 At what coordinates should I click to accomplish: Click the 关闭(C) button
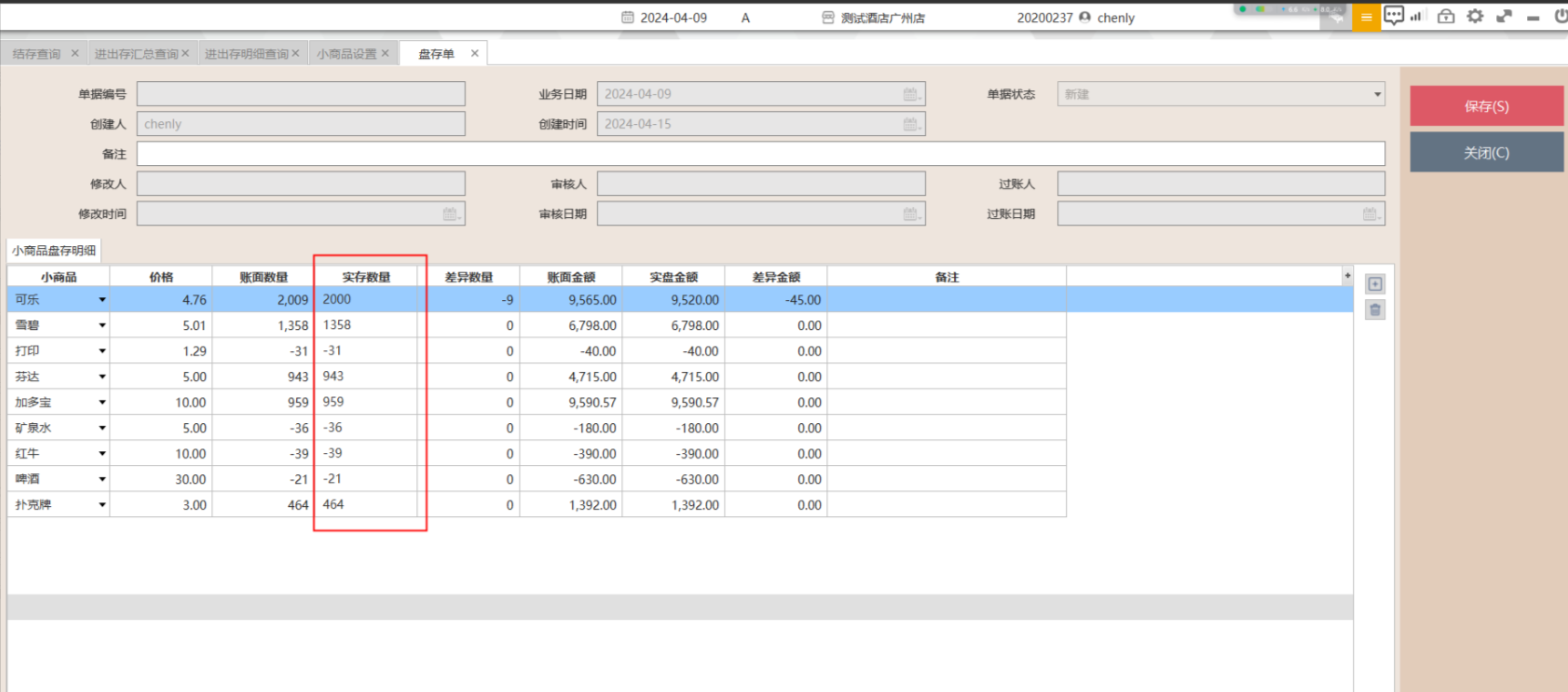pos(1486,153)
